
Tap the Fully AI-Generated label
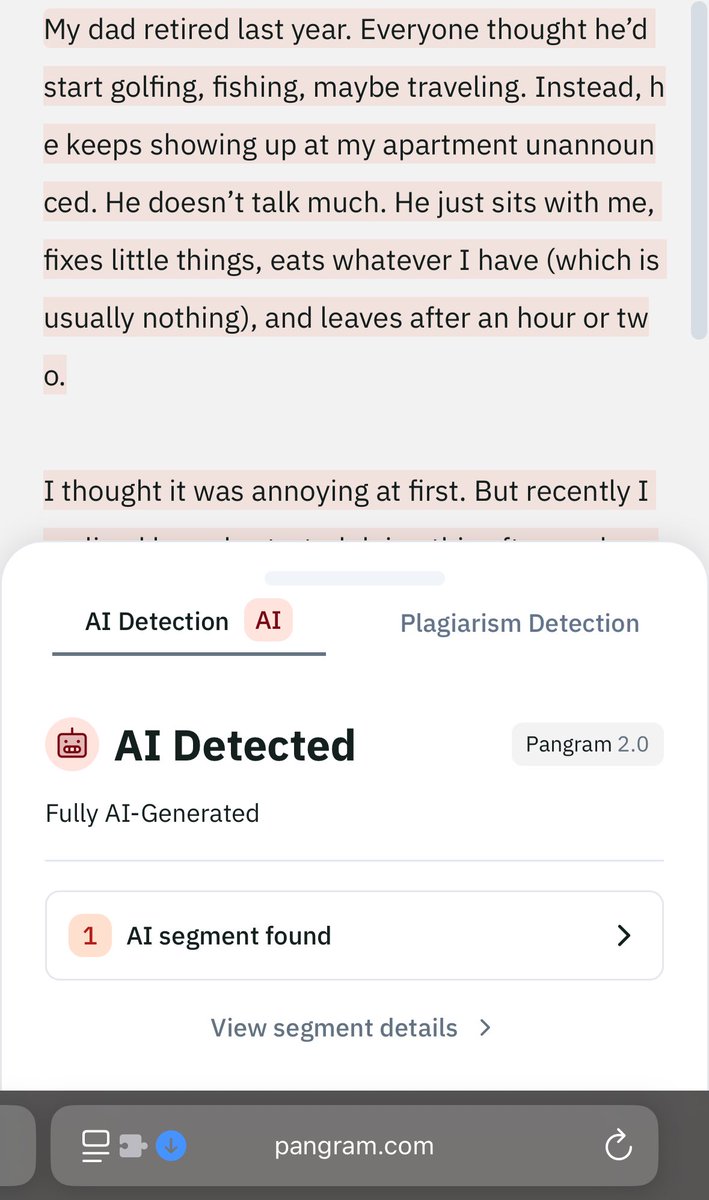point(152,813)
